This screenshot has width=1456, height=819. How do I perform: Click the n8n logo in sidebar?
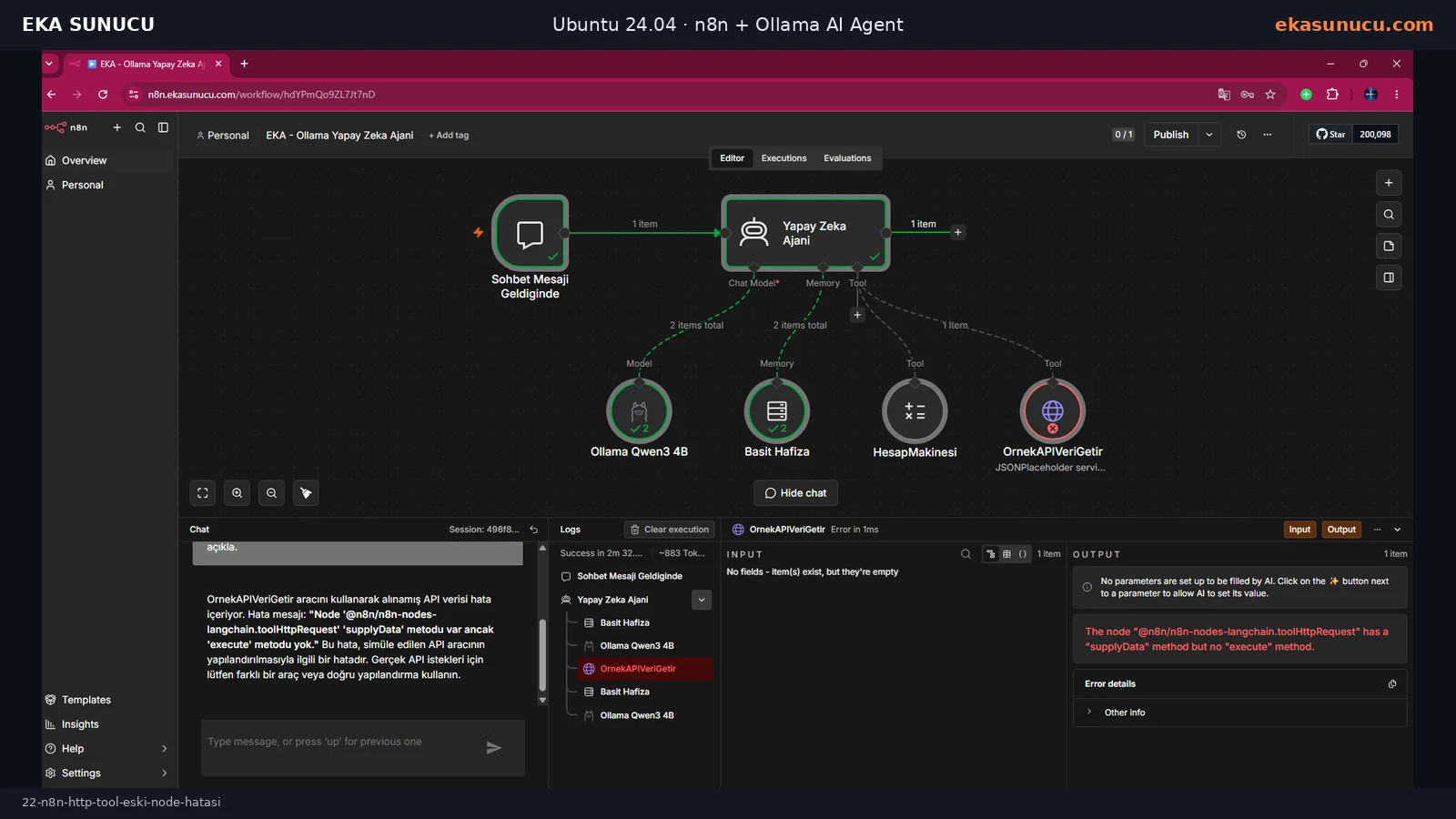click(x=66, y=127)
